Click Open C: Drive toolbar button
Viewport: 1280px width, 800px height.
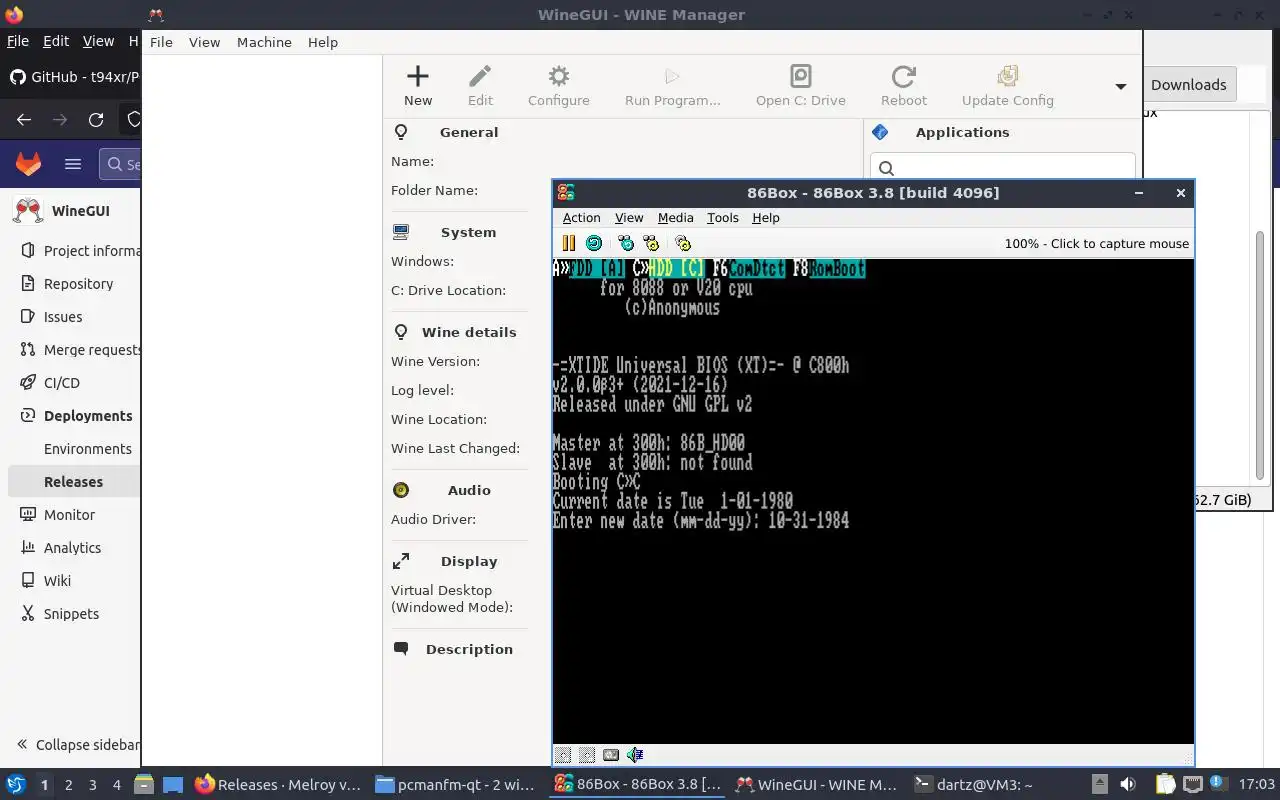800,85
